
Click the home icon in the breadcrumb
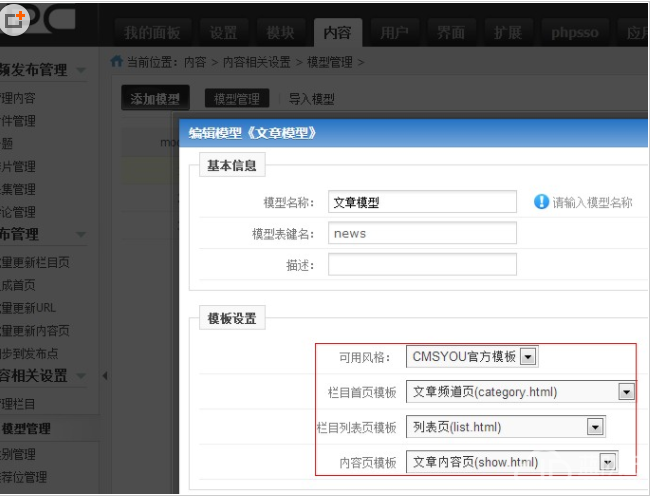click(x=117, y=62)
